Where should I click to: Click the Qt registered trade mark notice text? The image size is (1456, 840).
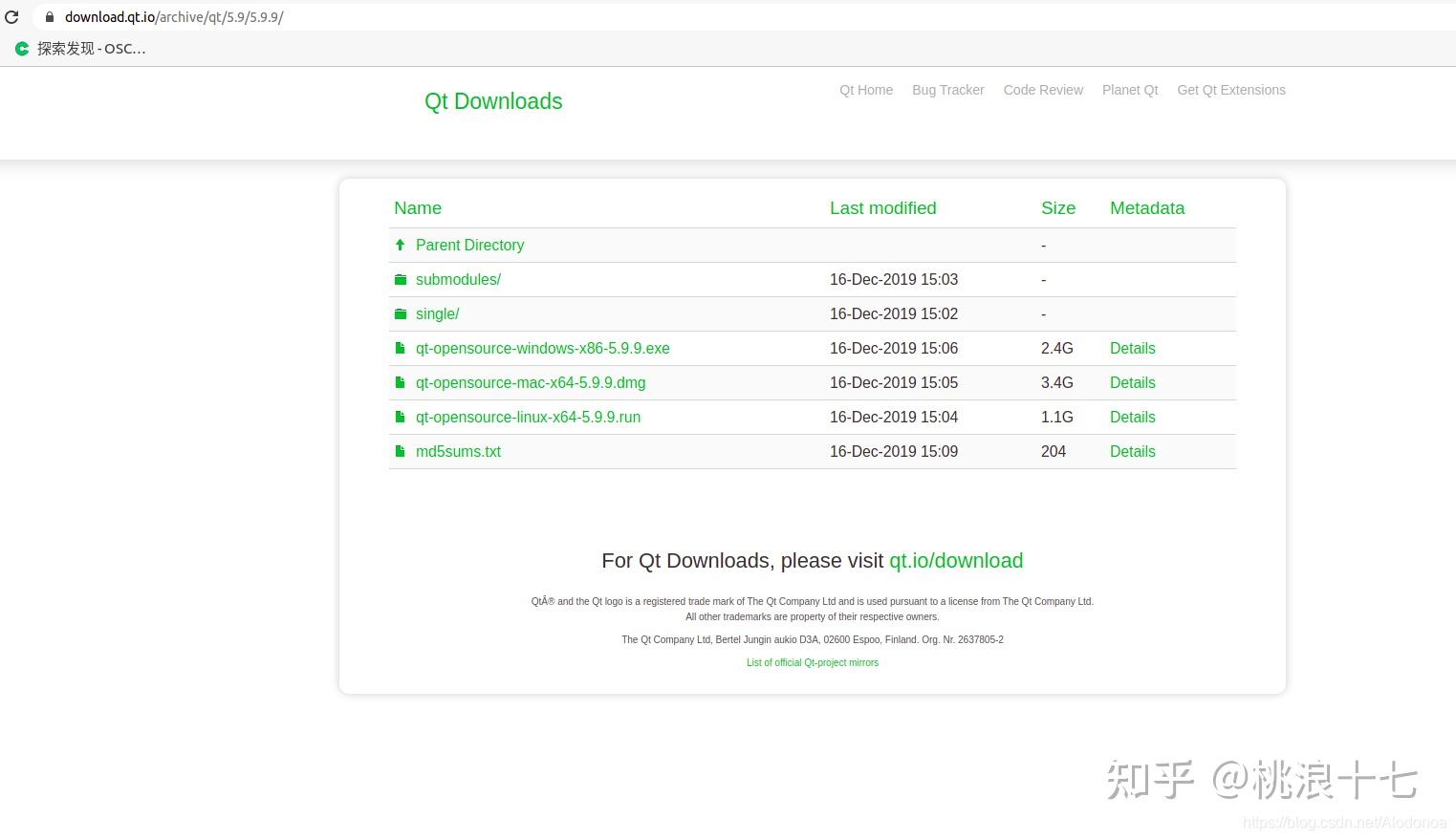click(813, 601)
